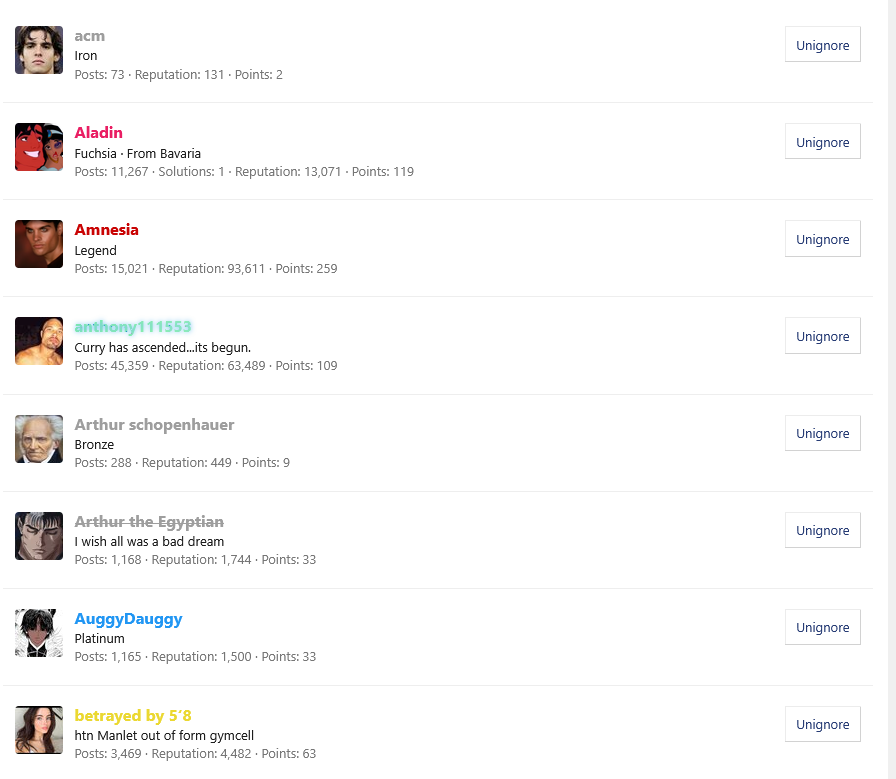Screen dimensions: 896x779
Task: Unignore betrayed by 5'8
Action: [x=823, y=724]
